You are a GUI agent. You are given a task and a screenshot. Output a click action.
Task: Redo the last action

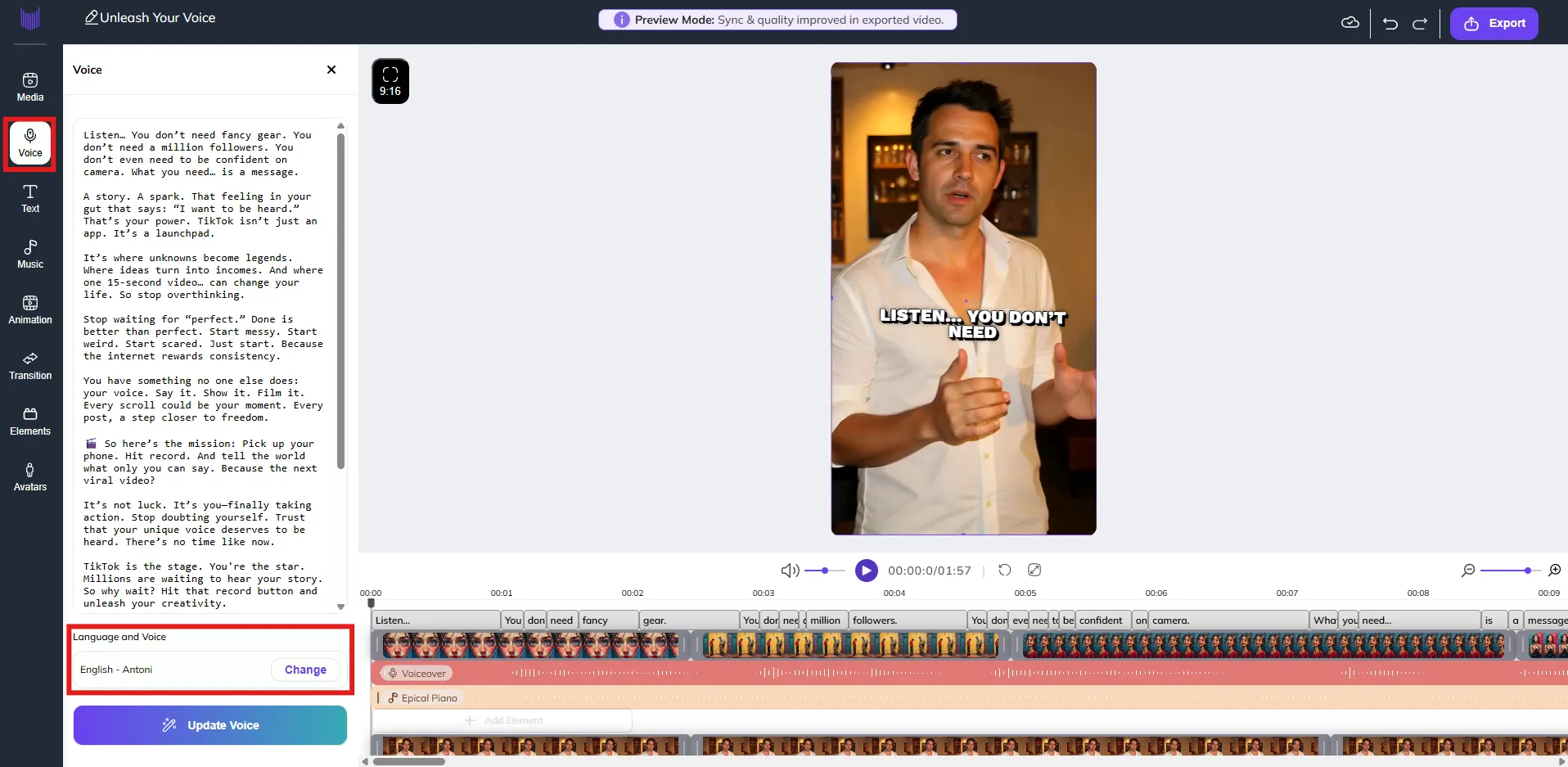tap(1420, 23)
